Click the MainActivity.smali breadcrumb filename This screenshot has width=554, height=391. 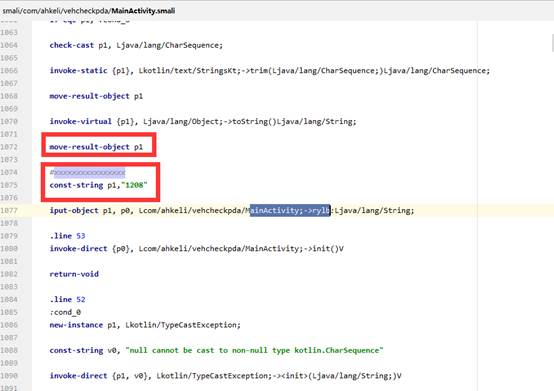pyautogui.click(x=143, y=11)
